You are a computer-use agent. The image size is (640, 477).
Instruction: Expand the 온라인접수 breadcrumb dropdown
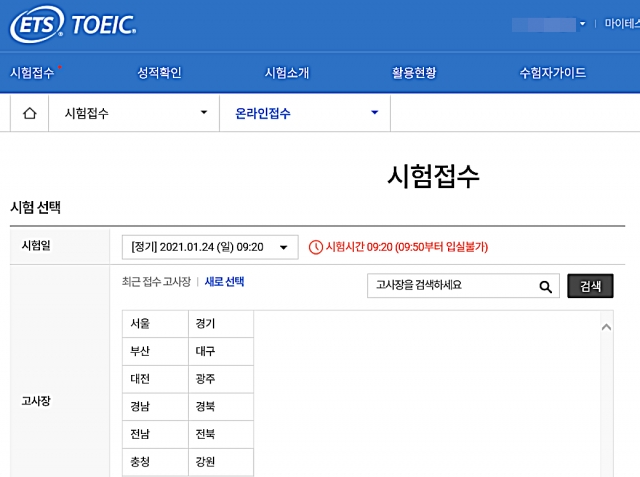[x=374, y=112]
